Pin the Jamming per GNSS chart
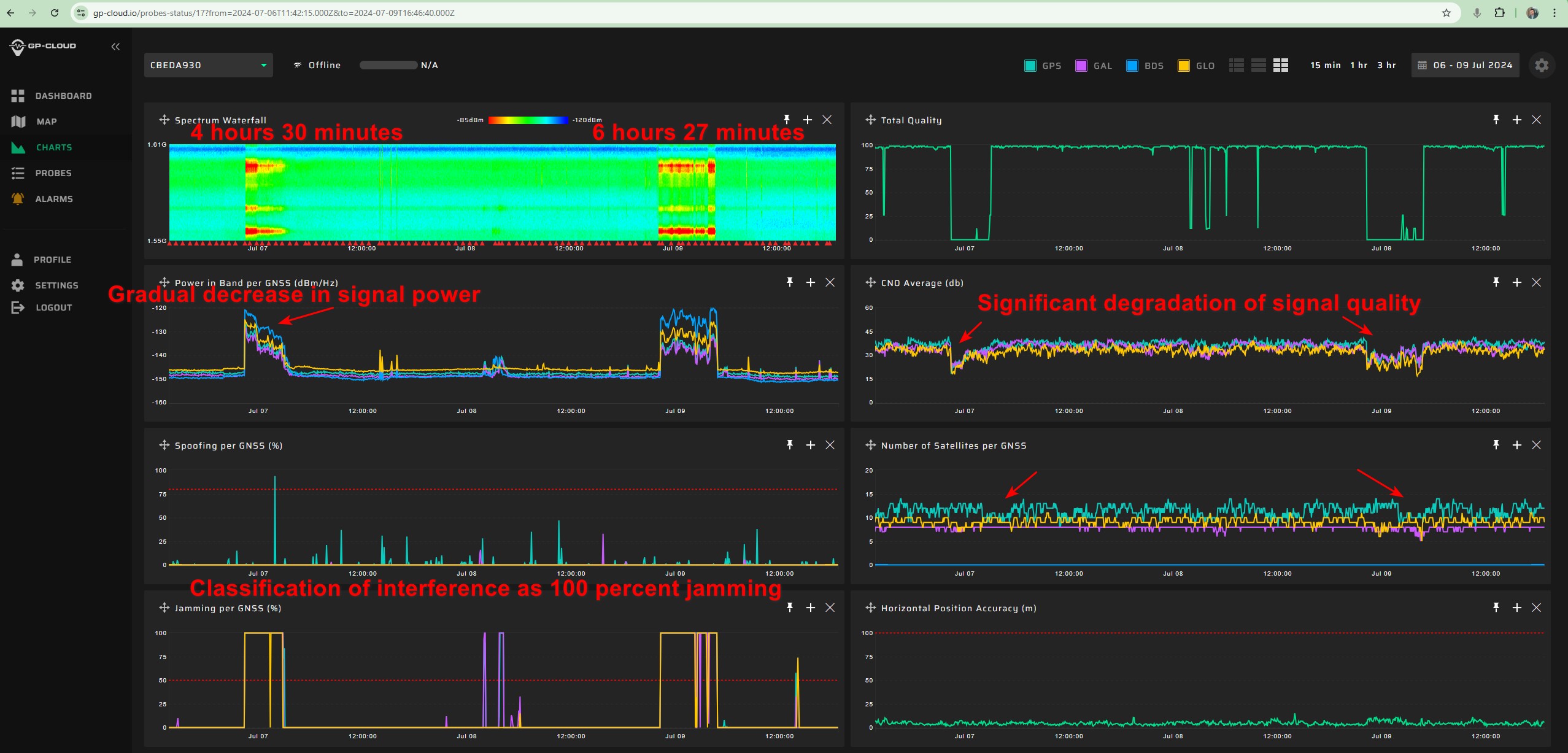1568x753 pixels. point(790,608)
